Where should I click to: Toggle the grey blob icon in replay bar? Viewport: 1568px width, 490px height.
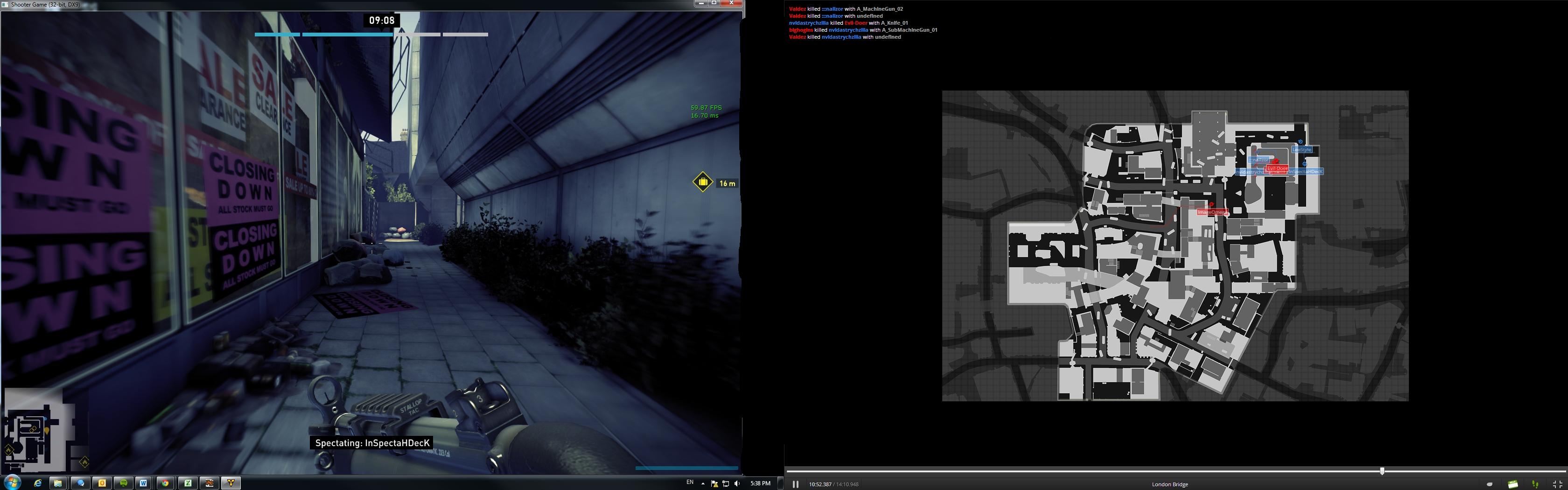(1490, 484)
